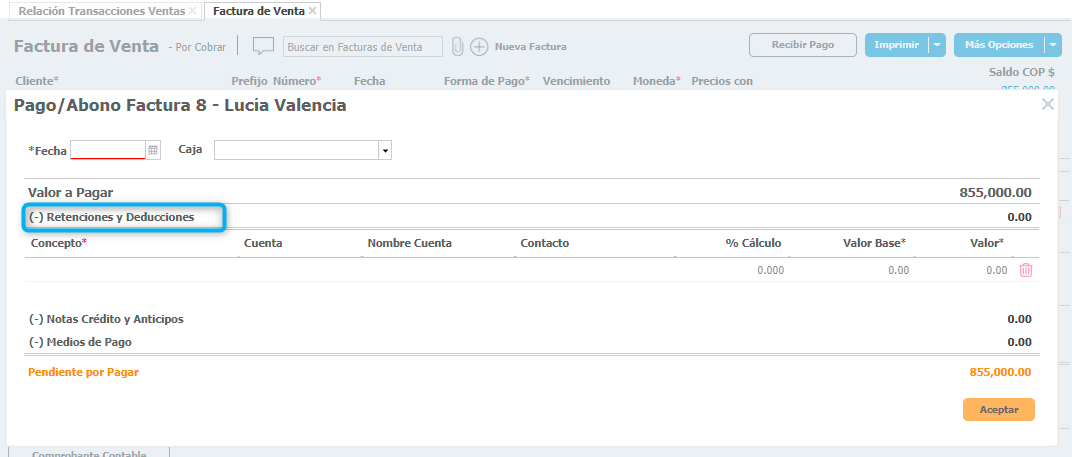Close the Relación Transacciones Ventas tab
This screenshot has height=457, width=1072.
coord(192,11)
